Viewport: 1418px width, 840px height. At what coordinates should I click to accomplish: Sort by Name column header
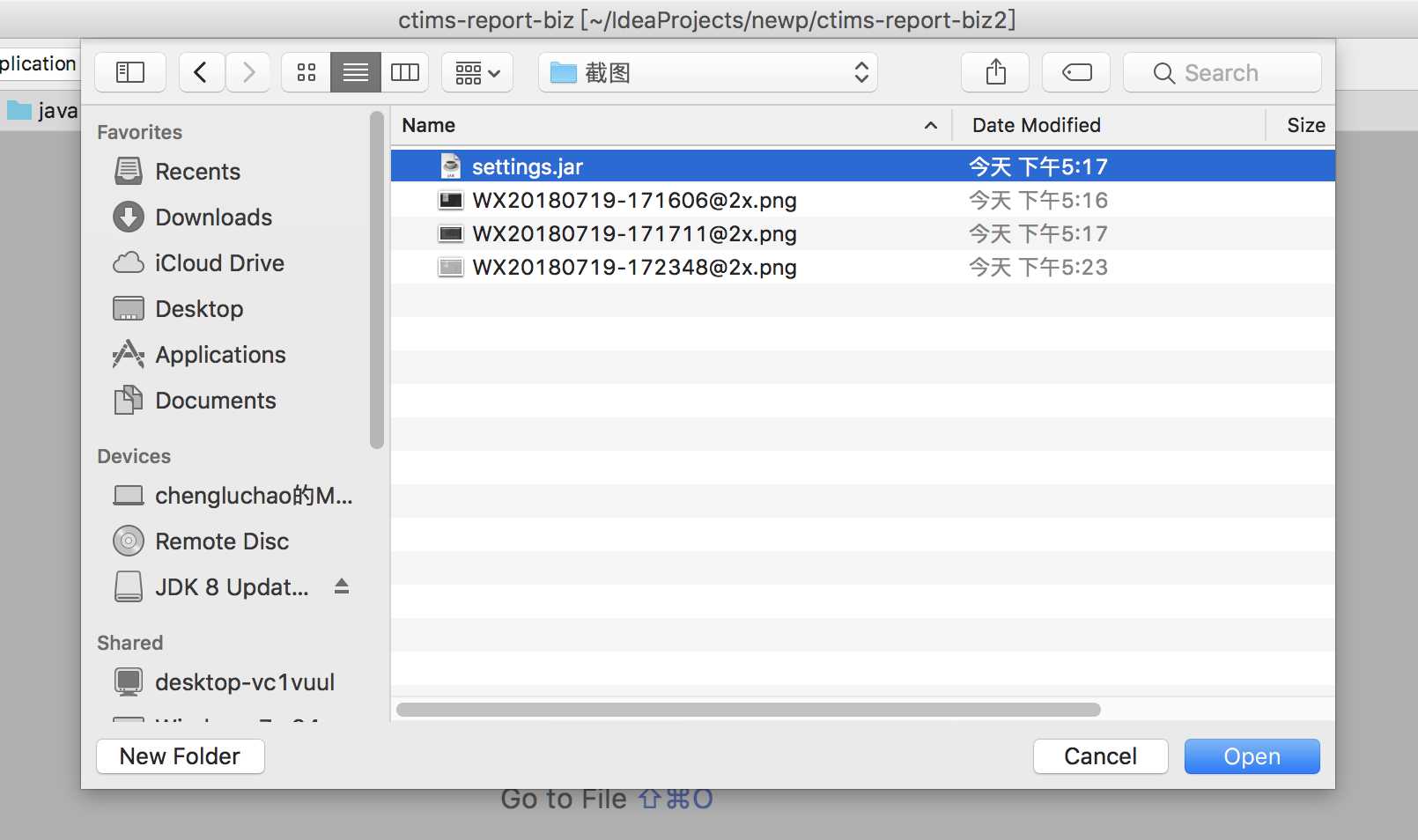tap(429, 125)
